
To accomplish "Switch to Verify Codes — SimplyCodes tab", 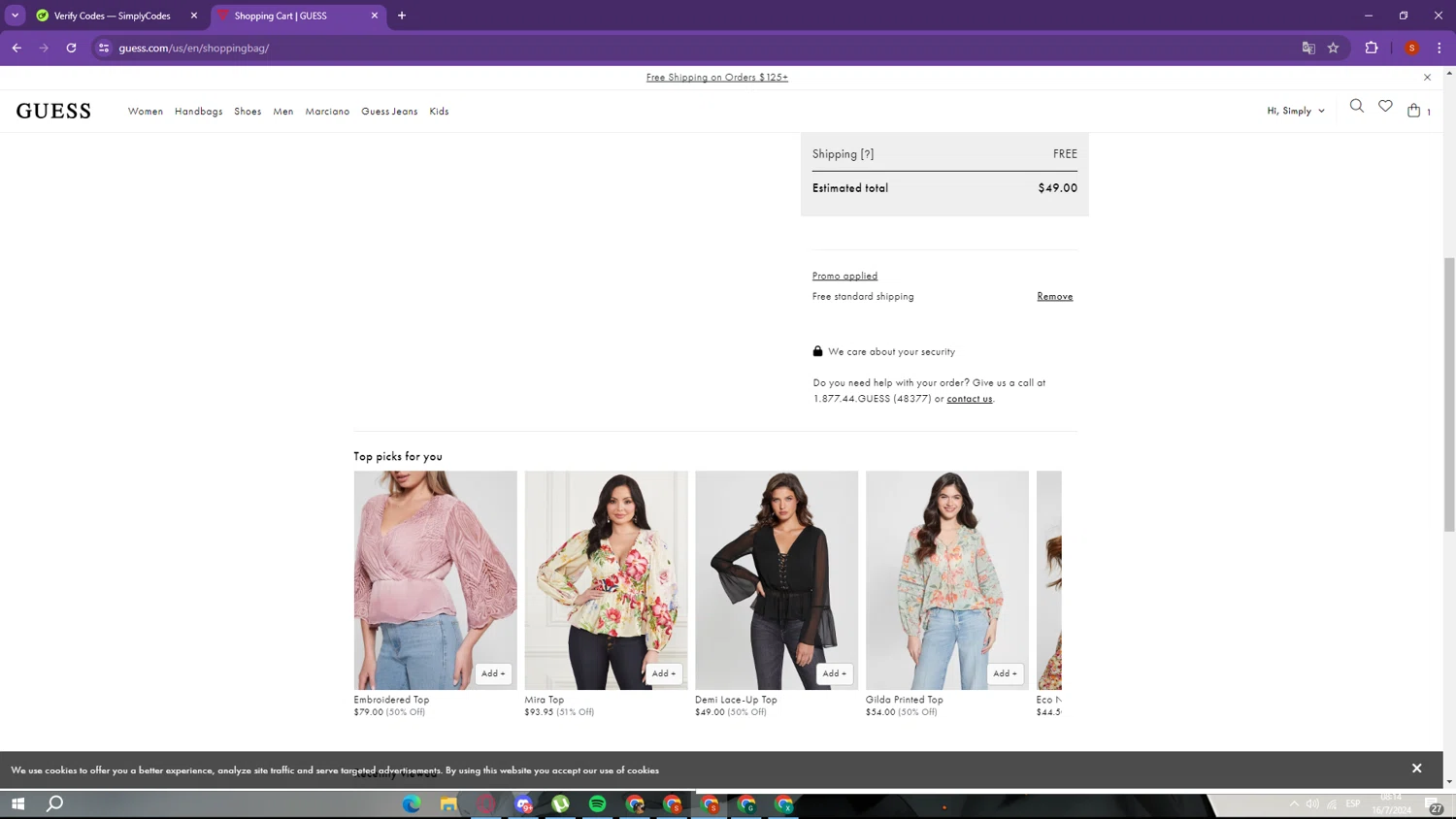I will (112, 16).
